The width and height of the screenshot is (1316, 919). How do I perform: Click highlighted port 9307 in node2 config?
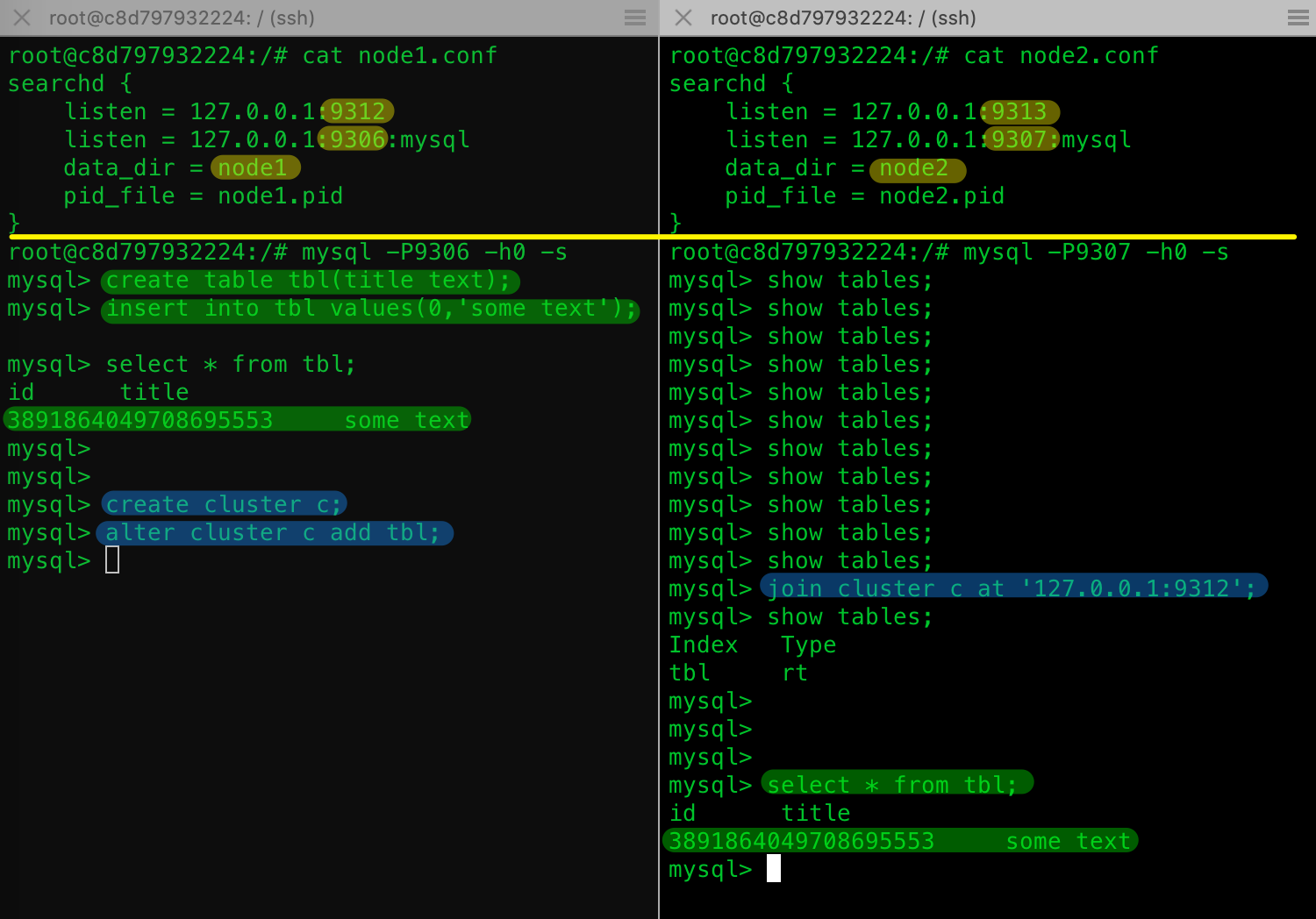pyautogui.click(x=1021, y=139)
